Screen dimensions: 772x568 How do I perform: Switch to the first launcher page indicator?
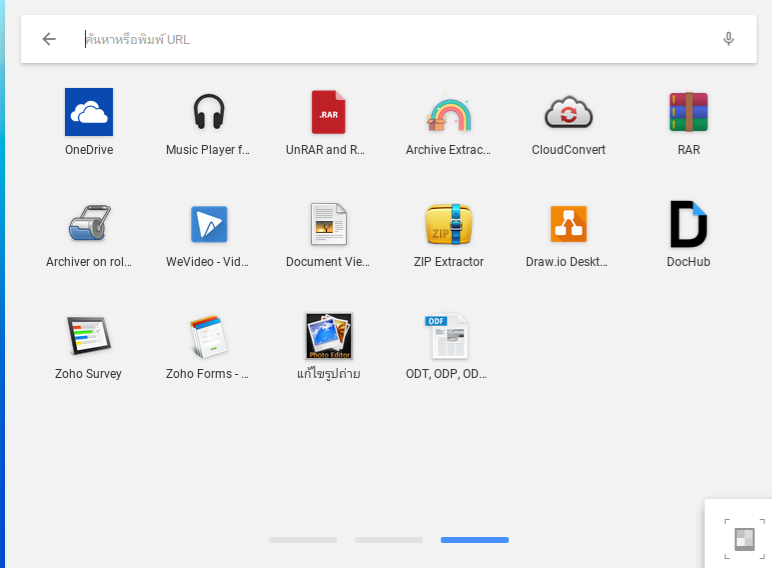click(303, 540)
